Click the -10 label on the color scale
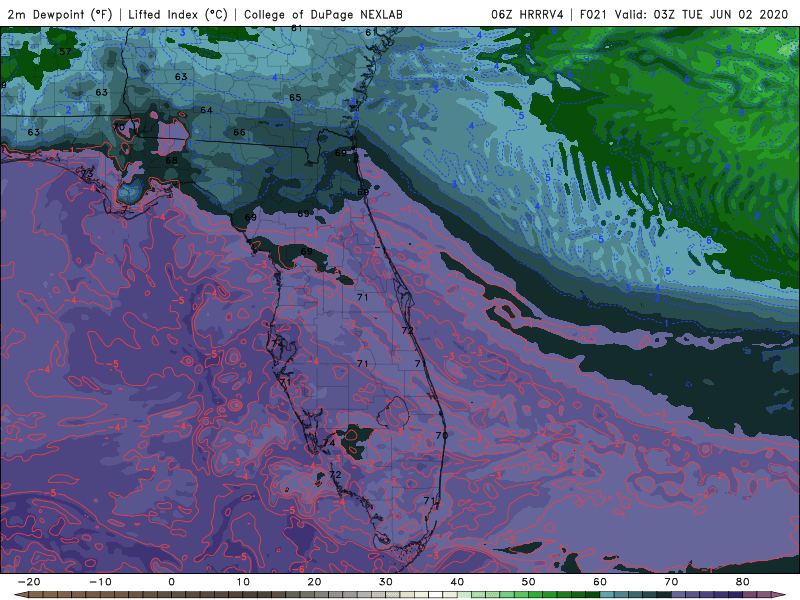800x600 pixels. (100, 582)
